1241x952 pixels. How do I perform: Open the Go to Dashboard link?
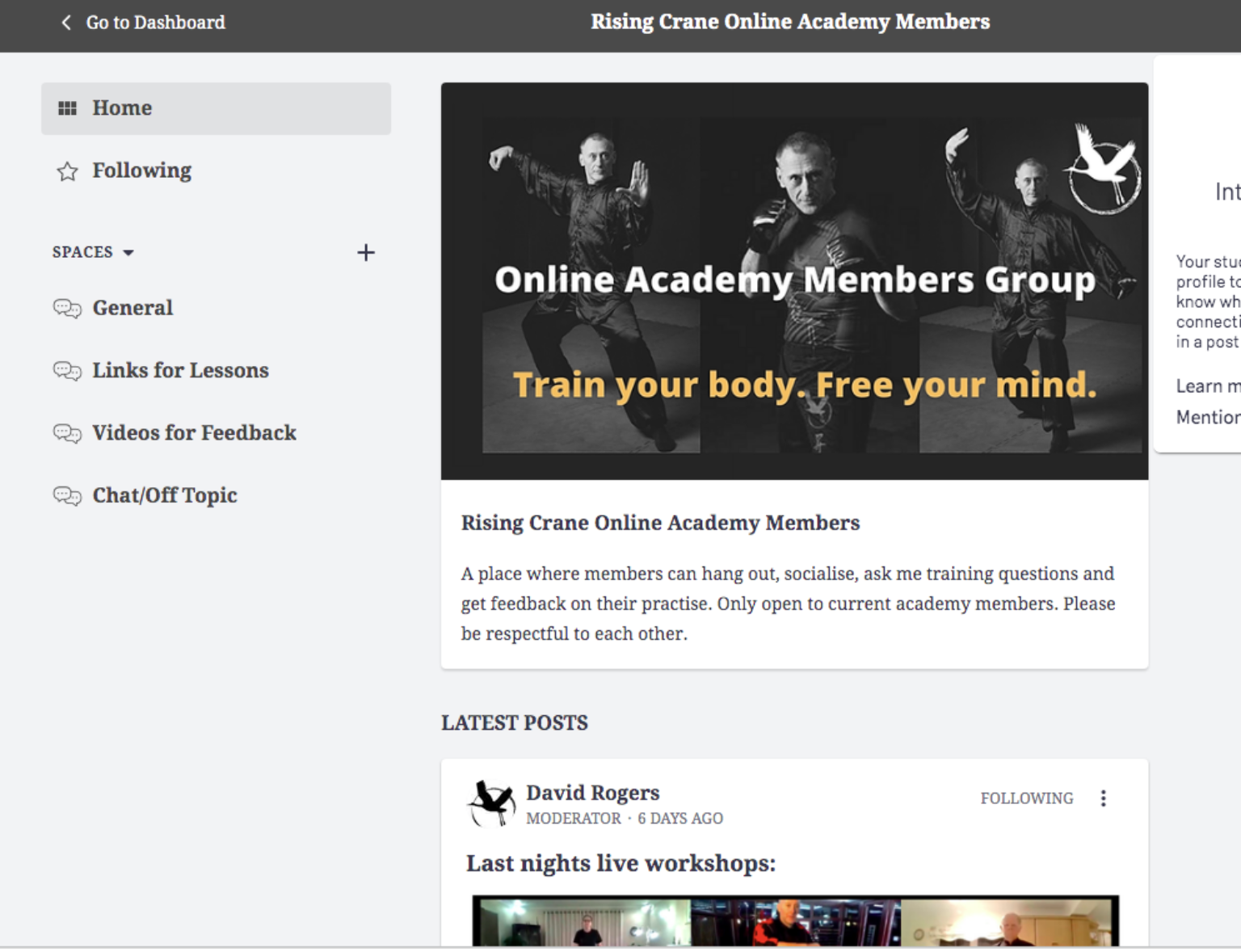coord(155,23)
